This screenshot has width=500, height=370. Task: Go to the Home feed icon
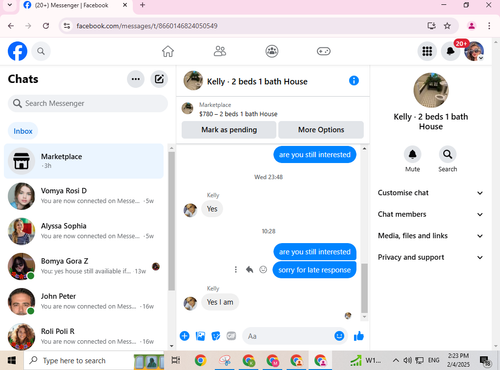[168, 51]
